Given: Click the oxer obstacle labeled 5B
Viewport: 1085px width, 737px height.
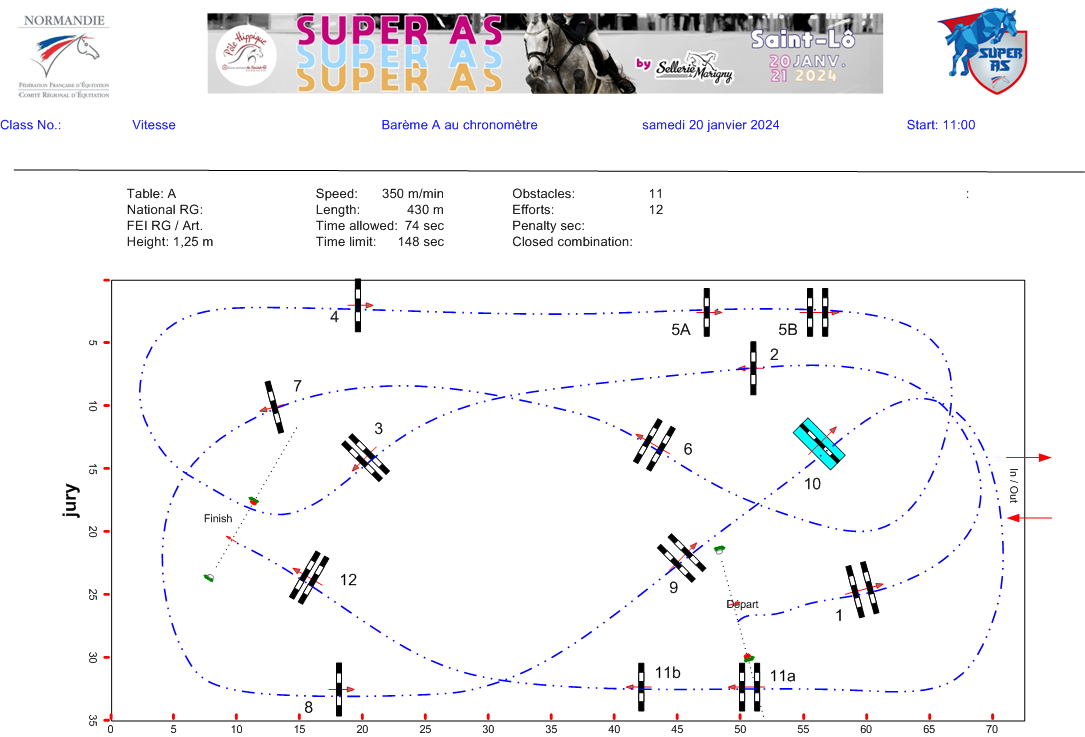Looking at the screenshot, I should pyautogui.click(x=817, y=312).
